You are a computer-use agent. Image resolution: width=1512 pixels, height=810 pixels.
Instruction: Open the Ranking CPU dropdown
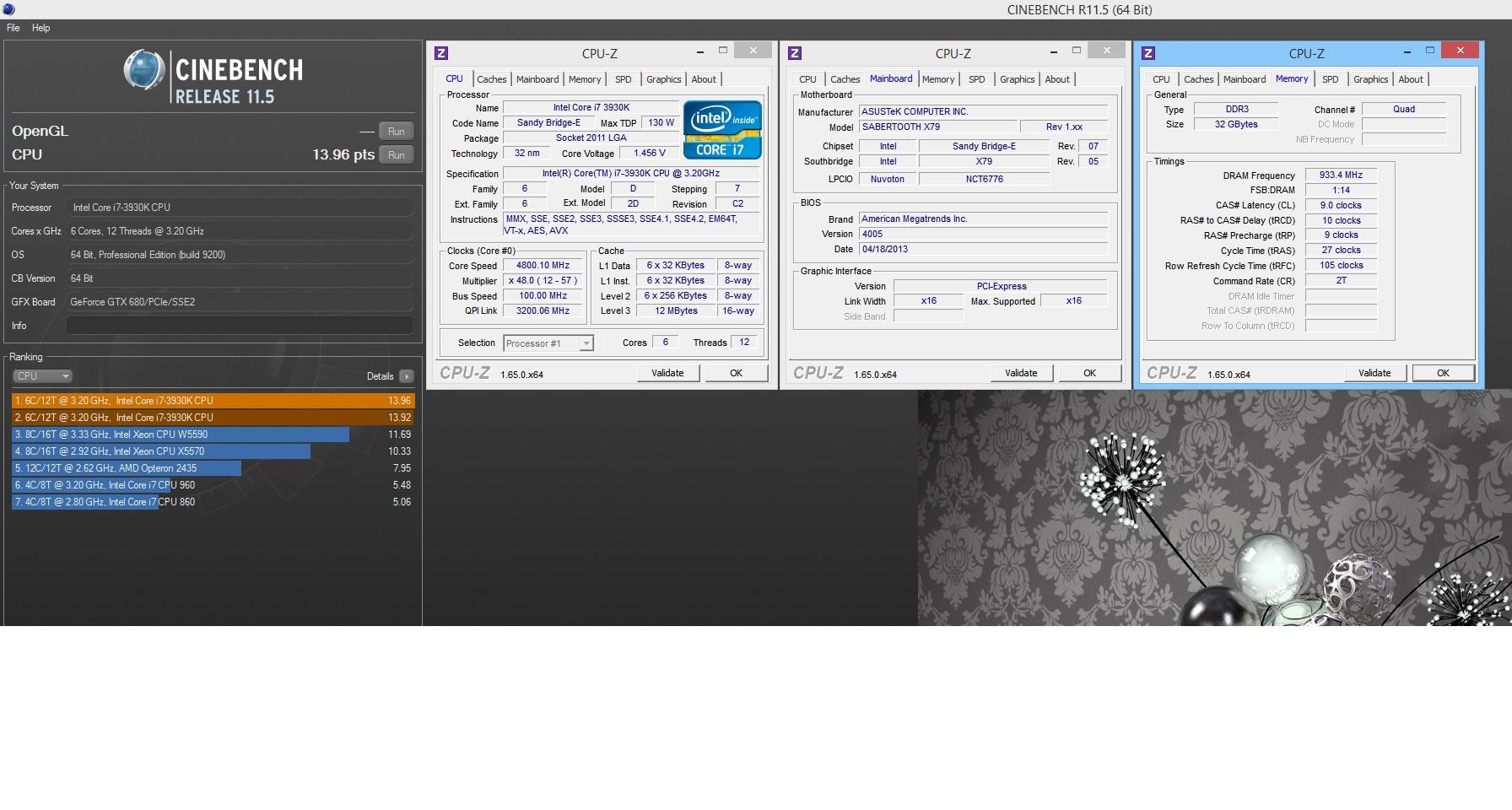click(42, 376)
